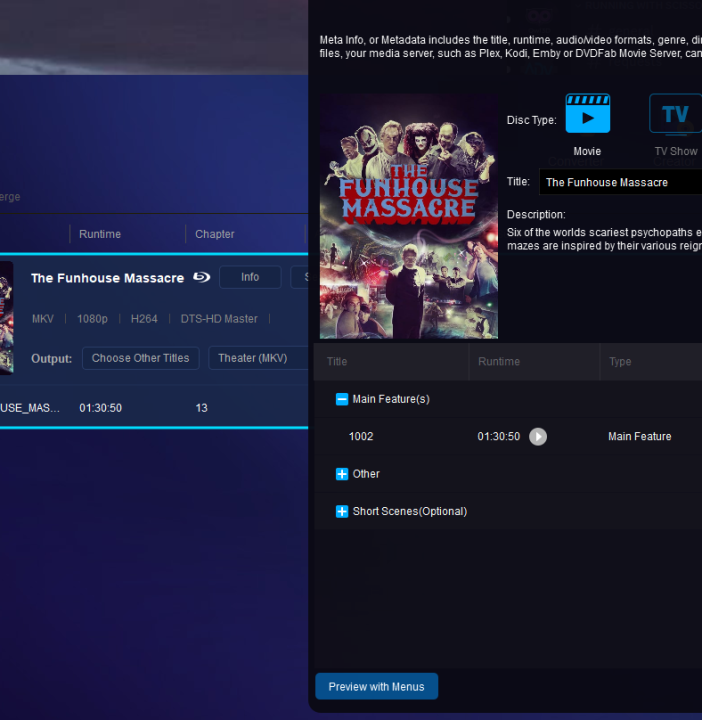The width and height of the screenshot is (702, 720).
Task: Expand the Other titles group
Action: click(x=342, y=474)
